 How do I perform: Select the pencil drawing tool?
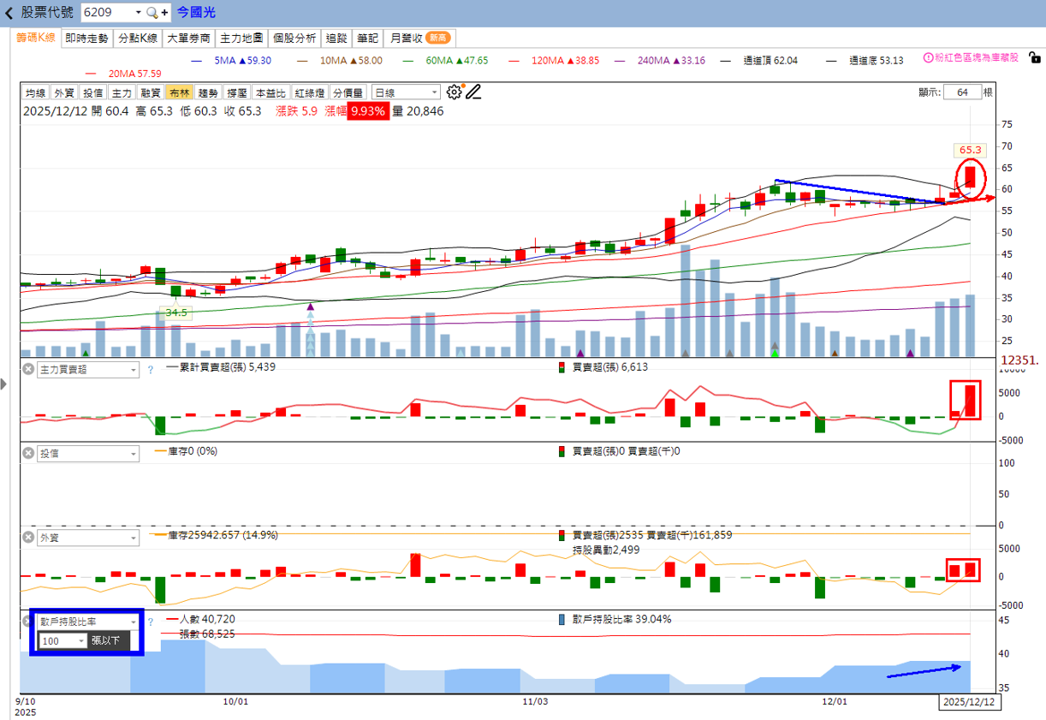474,92
